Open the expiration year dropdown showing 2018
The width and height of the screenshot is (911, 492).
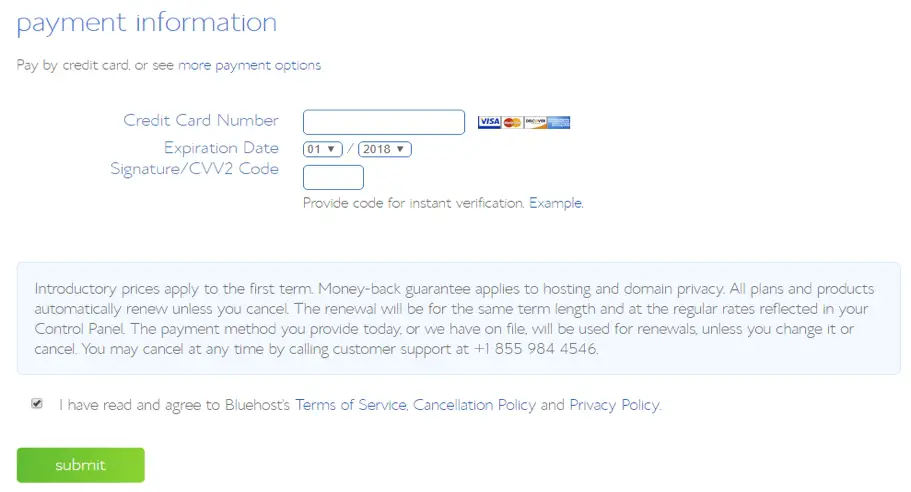385,149
